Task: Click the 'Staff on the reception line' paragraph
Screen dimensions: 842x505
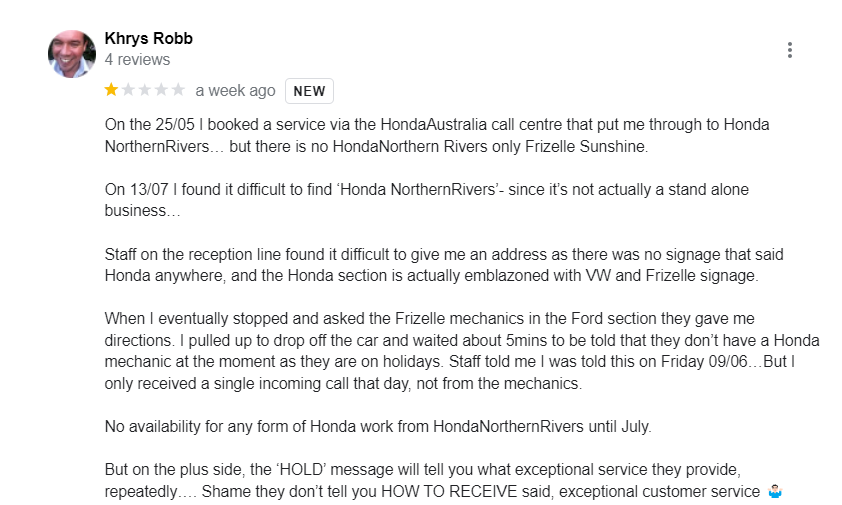Action: point(444,265)
